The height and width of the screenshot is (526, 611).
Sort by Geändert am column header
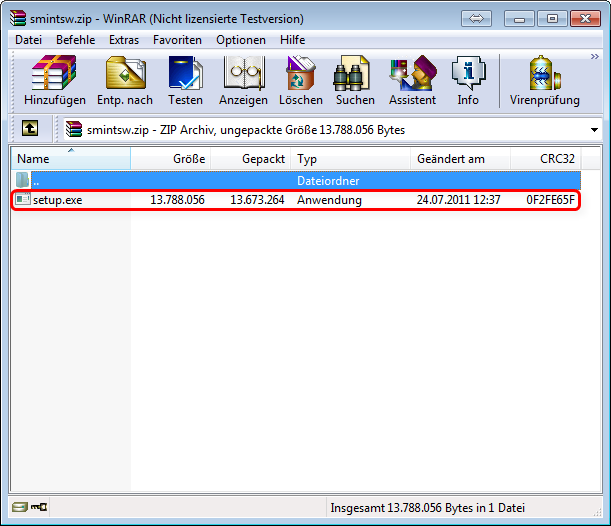coord(461,159)
